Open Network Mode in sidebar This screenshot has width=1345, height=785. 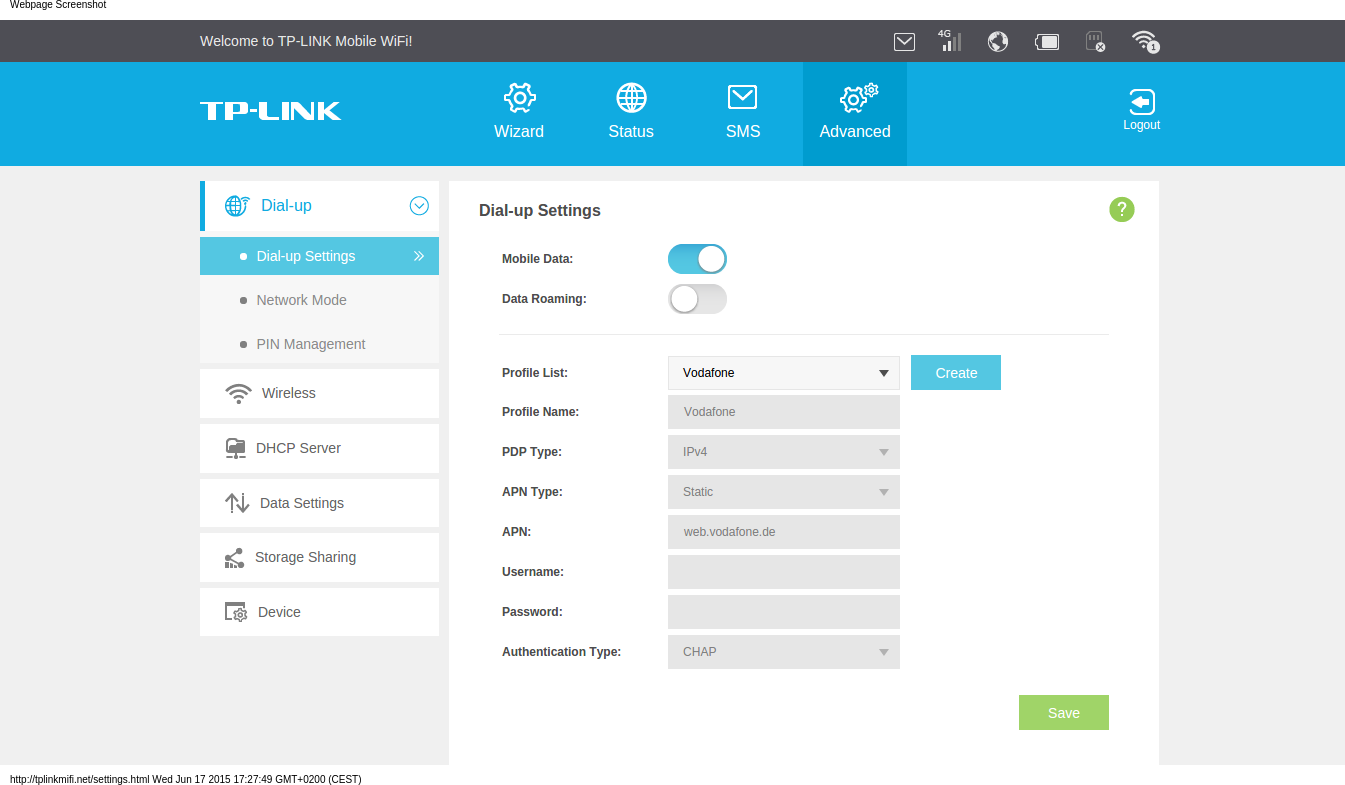pyautogui.click(x=301, y=300)
